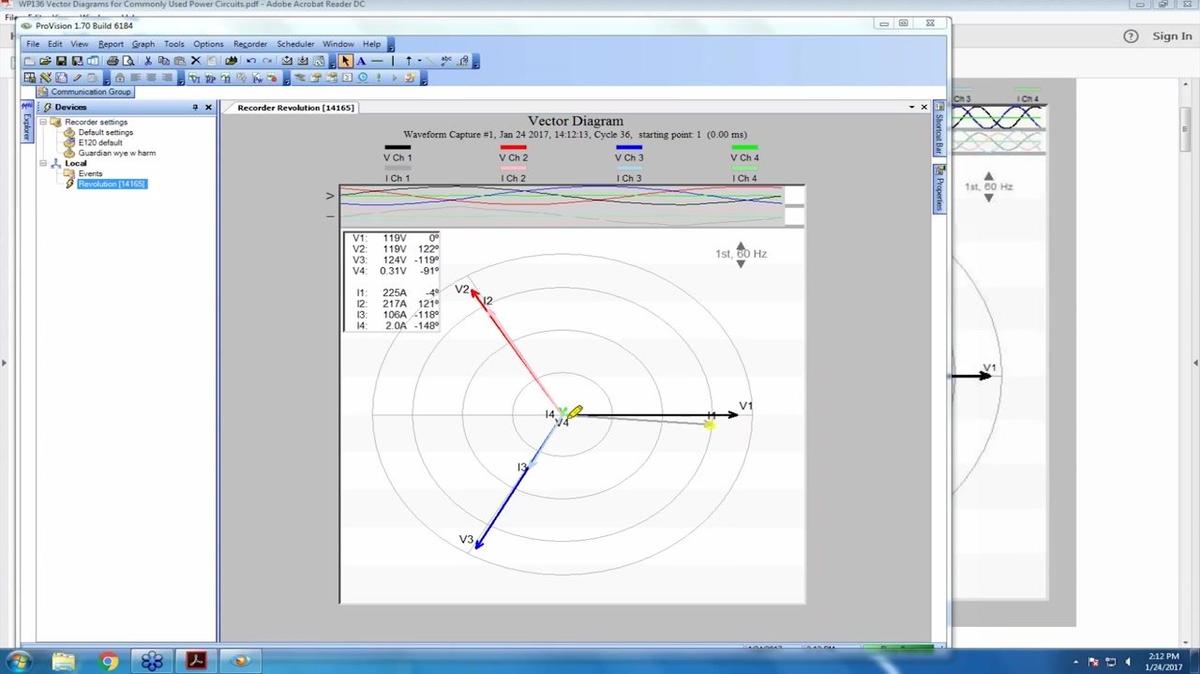Viewport: 1200px width, 674px height.
Task: Open the document tab list dropdown arrow
Action: point(911,107)
